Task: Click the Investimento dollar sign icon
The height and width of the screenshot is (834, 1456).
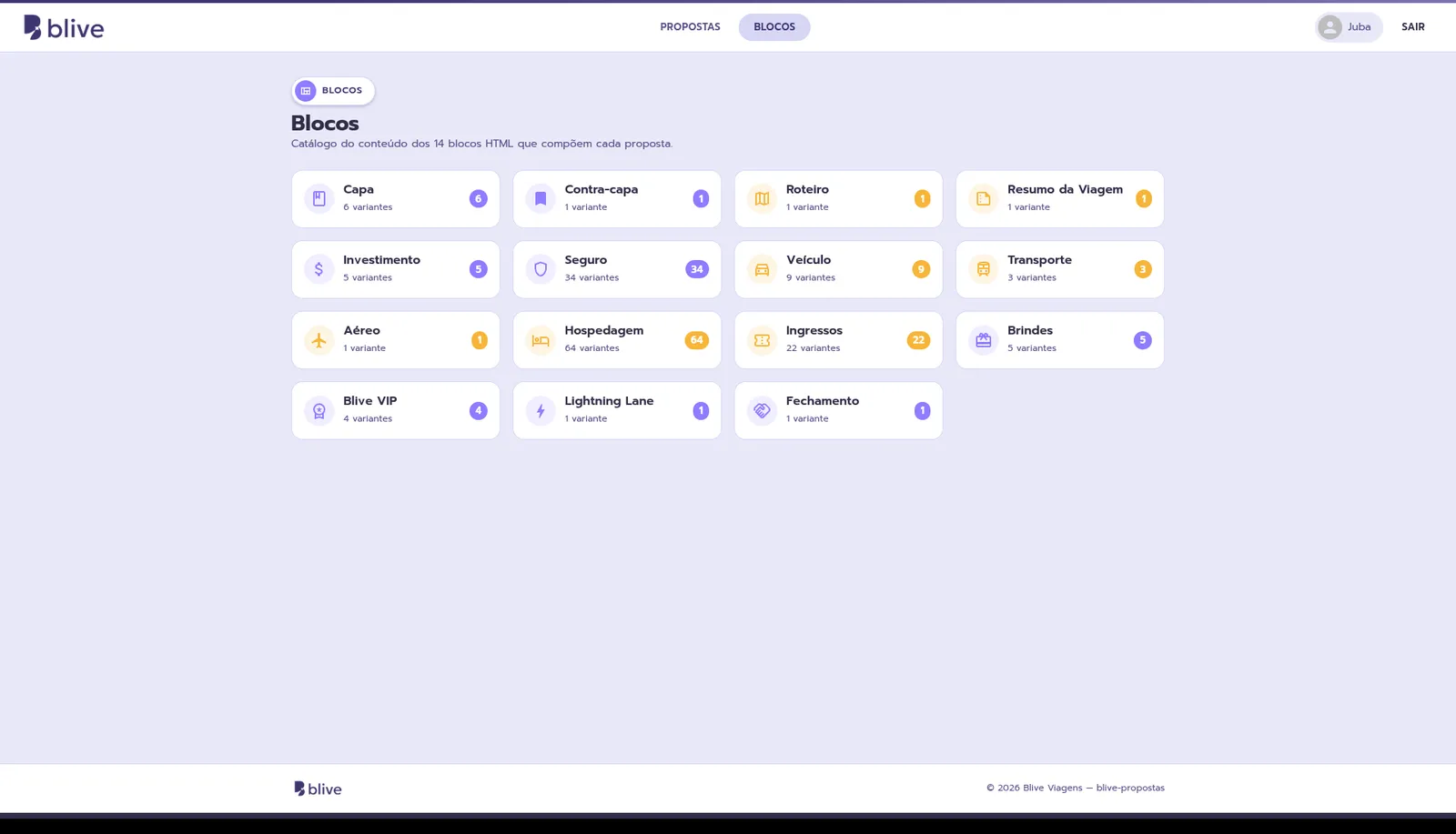Action: point(318,269)
